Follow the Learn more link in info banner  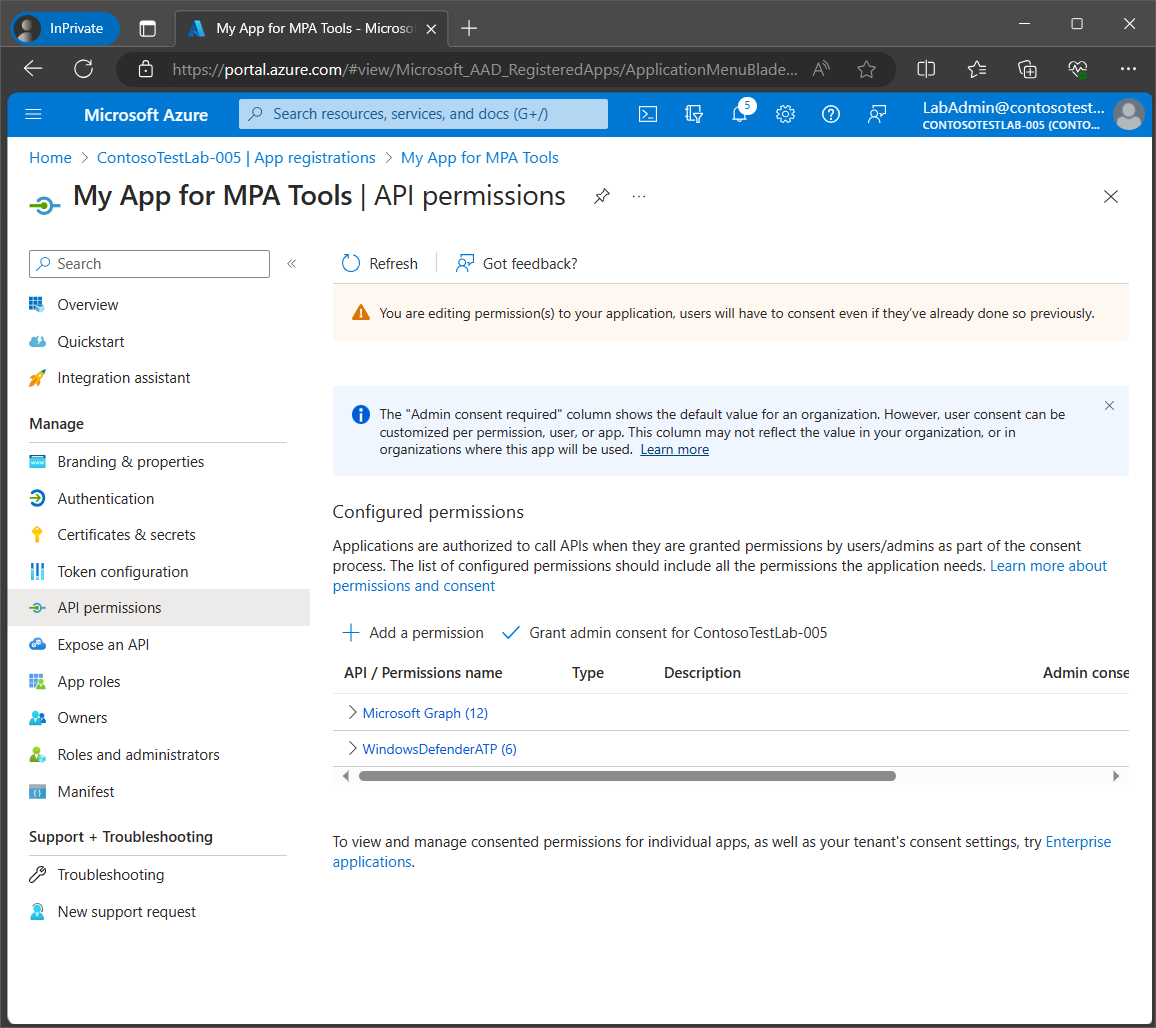point(675,450)
